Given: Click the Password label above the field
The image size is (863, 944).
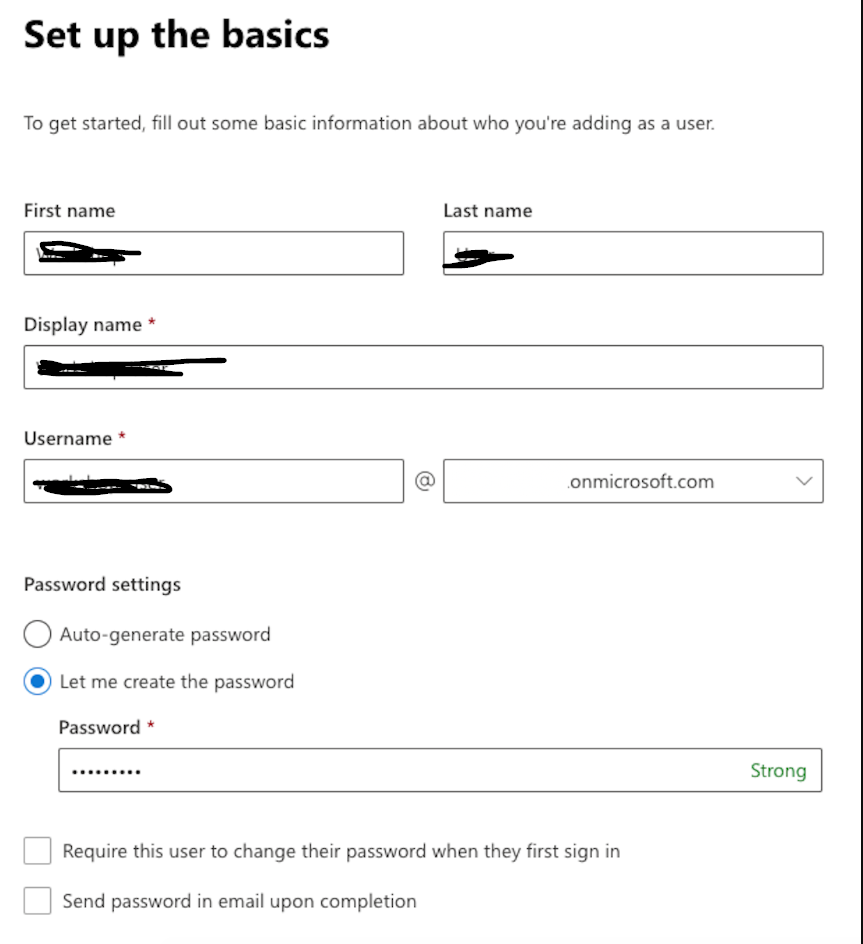Looking at the screenshot, I should pyautogui.click(x=99, y=727).
